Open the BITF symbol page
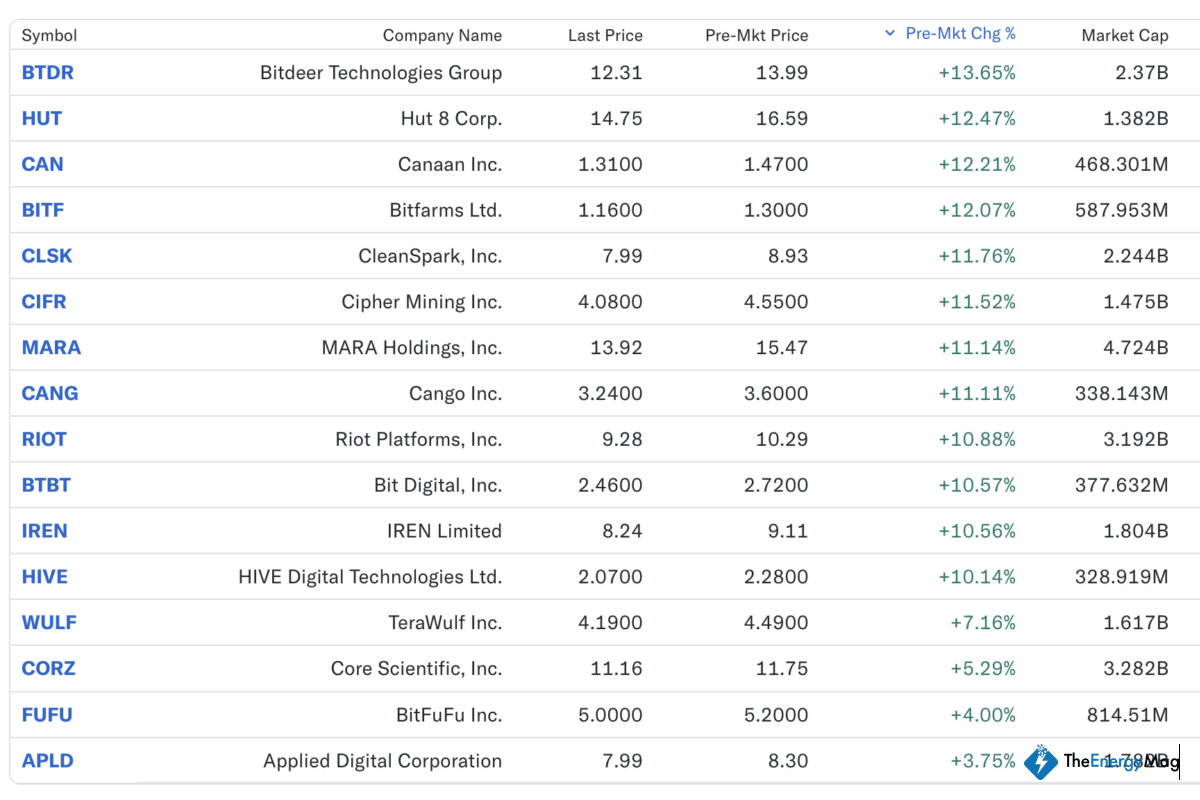The height and width of the screenshot is (800, 1200). [43, 211]
